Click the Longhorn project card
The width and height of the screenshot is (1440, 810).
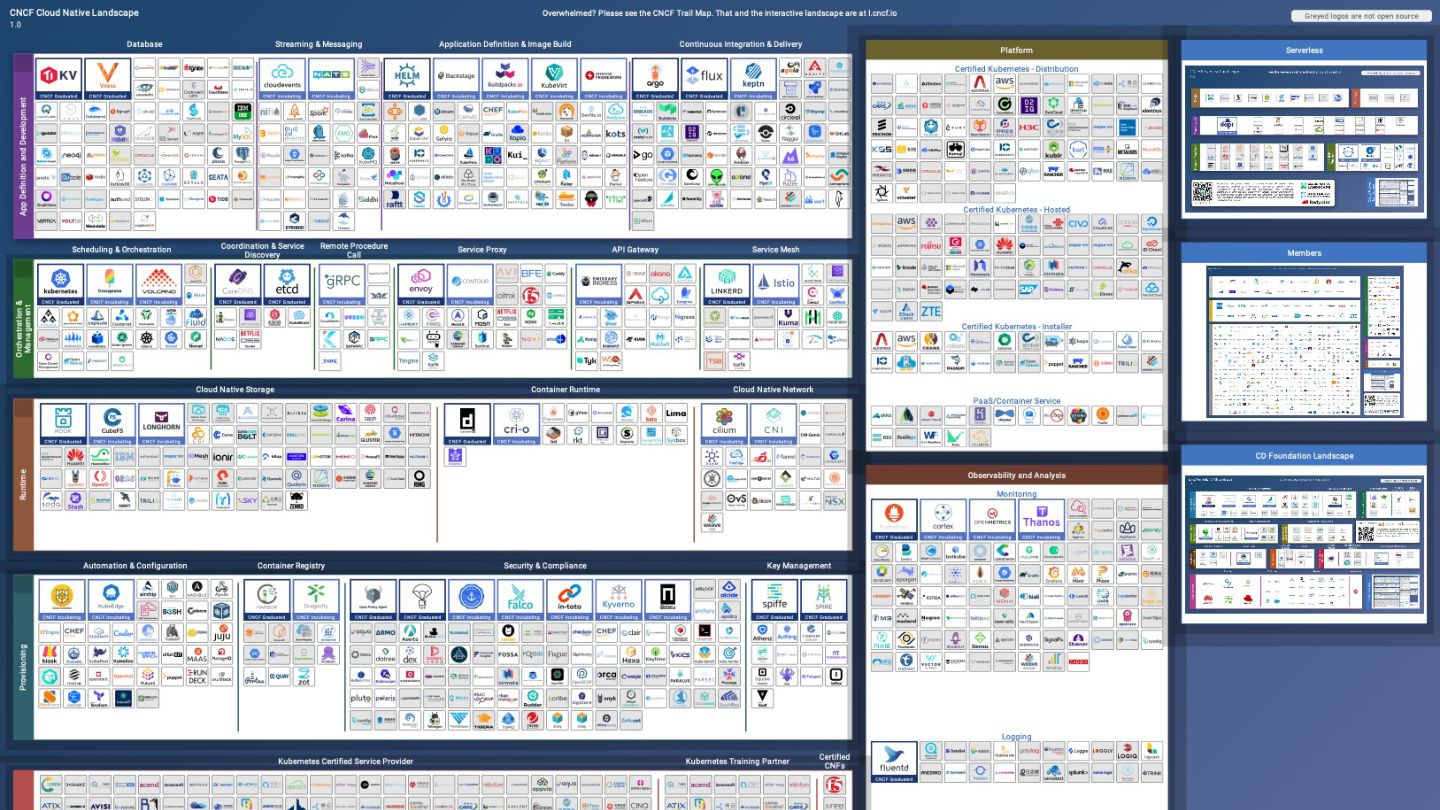pos(161,424)
